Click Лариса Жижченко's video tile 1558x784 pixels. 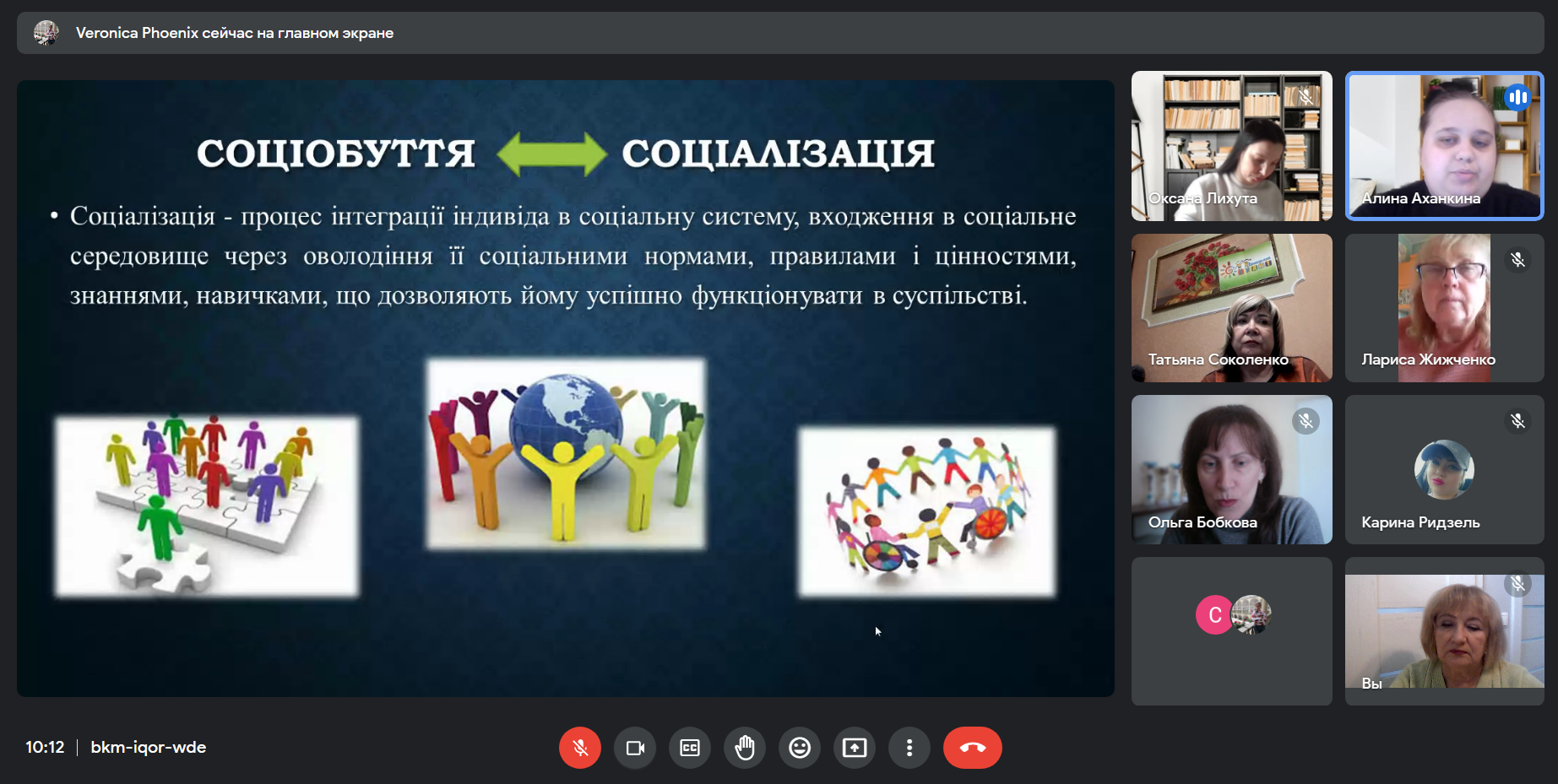click(x=1444, y=307)
